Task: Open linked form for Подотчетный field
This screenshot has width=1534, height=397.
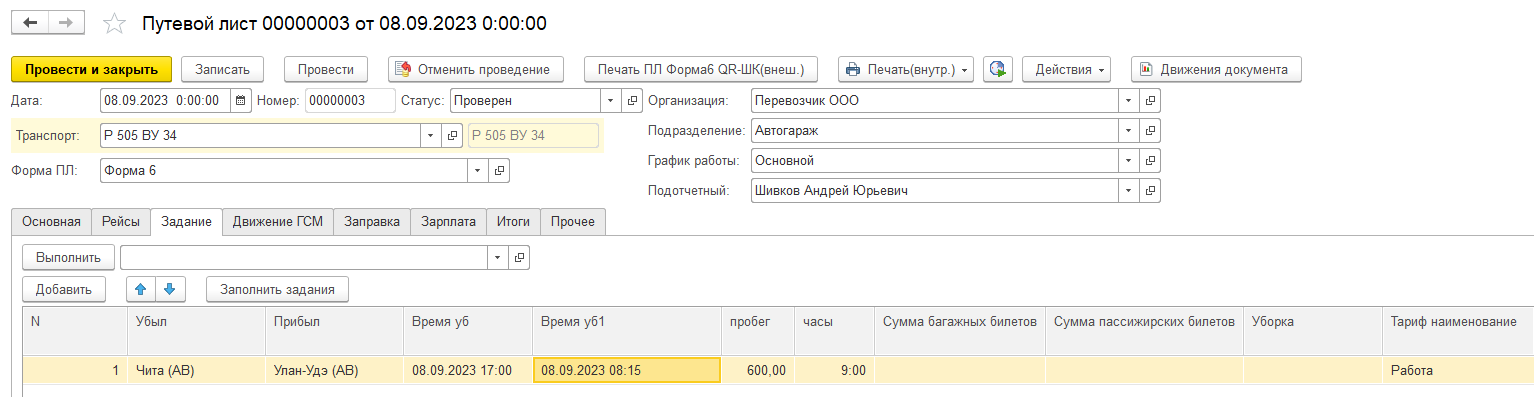Action: pyautogui.click(x=1150, y=191)
